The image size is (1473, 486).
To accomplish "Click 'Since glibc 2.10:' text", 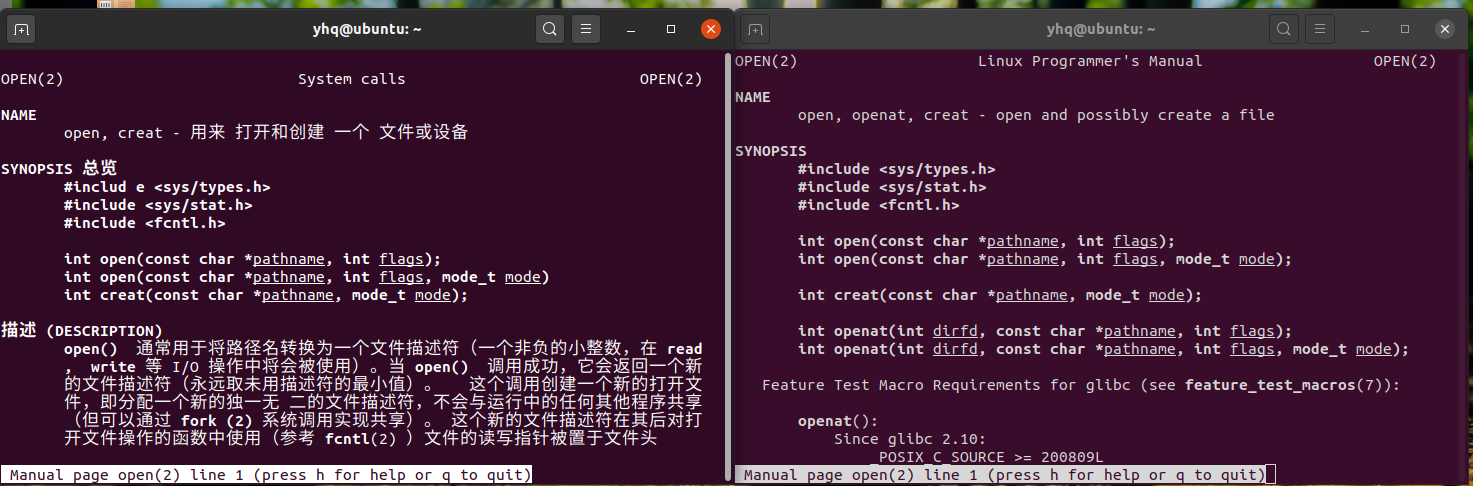I will tap(910, 439).
